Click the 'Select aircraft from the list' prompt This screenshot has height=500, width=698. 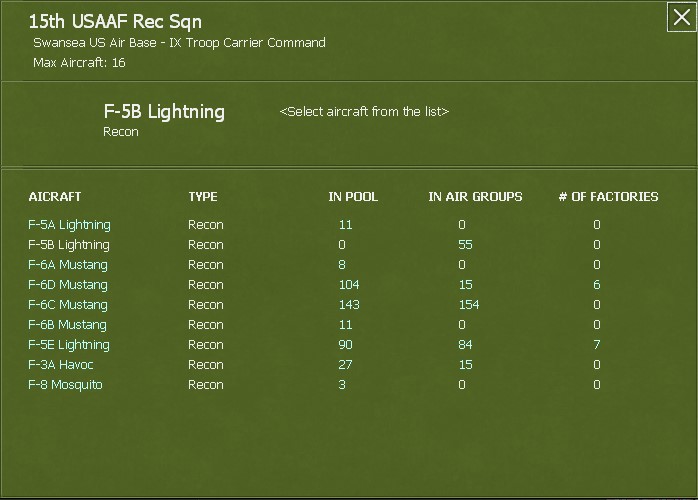[x=364, y=112]
